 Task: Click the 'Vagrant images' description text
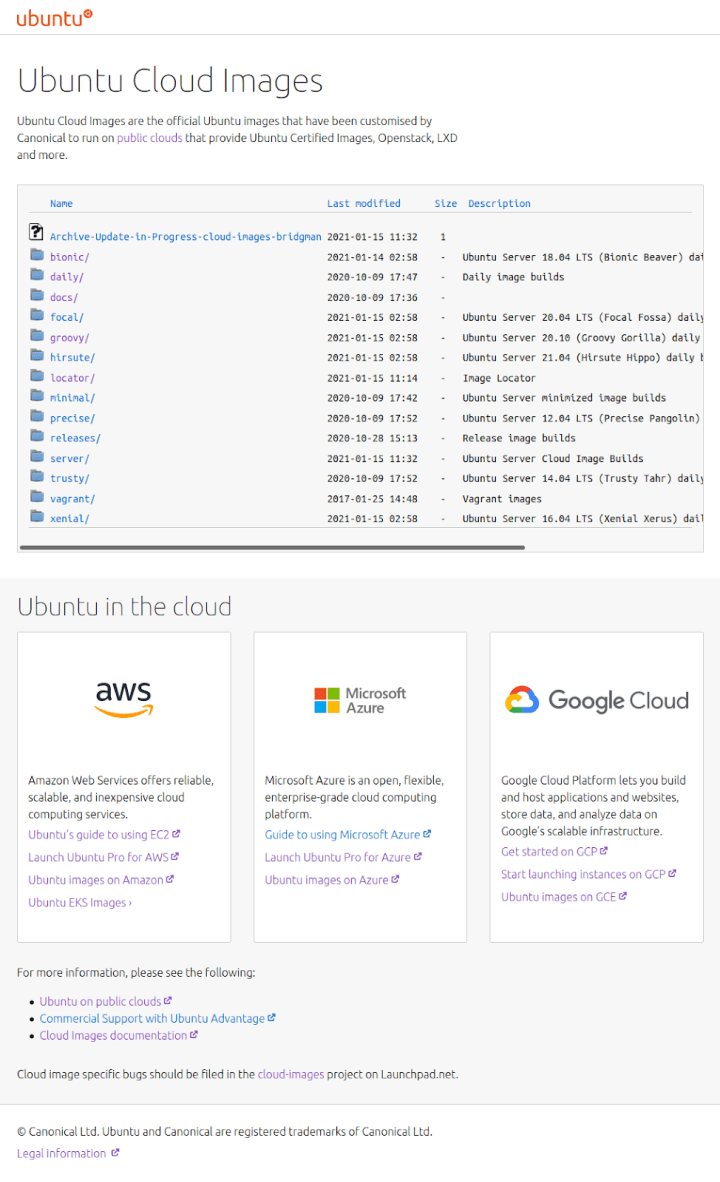pyautogui.click(x=502, y=499)
